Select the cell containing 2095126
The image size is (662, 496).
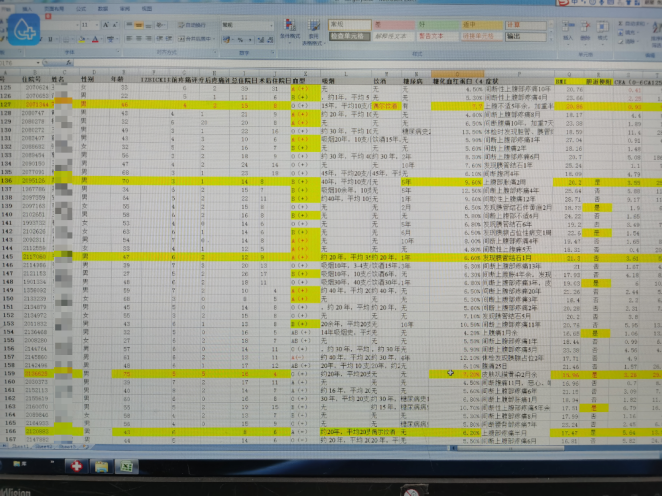[x=34, y=182]
